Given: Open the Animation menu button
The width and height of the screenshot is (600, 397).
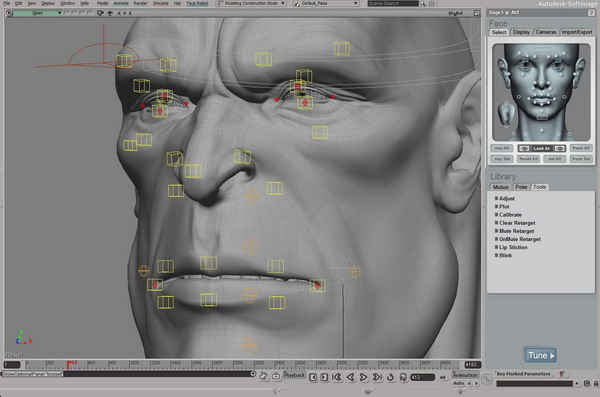Looking at the screenshot, I should tap(465, 375).
